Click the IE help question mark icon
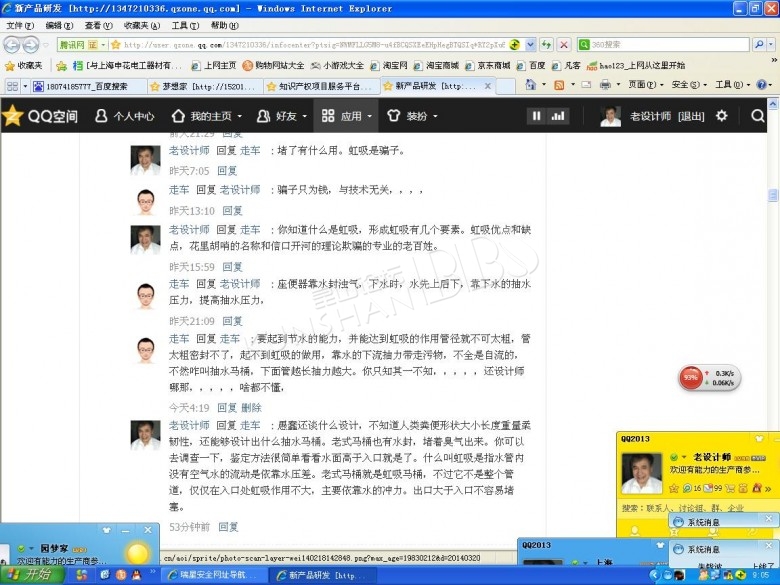The width and height of the screenshot is (780, 585). (761, 85)
